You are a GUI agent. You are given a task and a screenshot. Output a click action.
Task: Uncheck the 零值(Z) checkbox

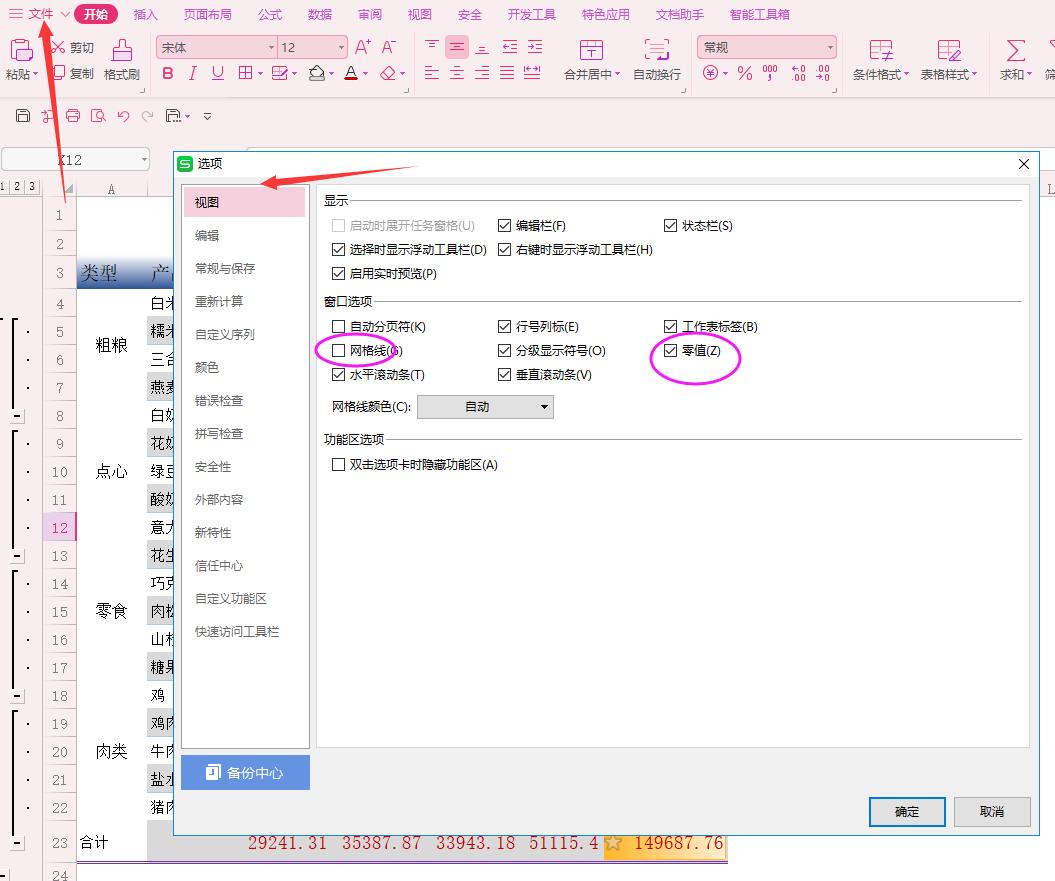670,351
